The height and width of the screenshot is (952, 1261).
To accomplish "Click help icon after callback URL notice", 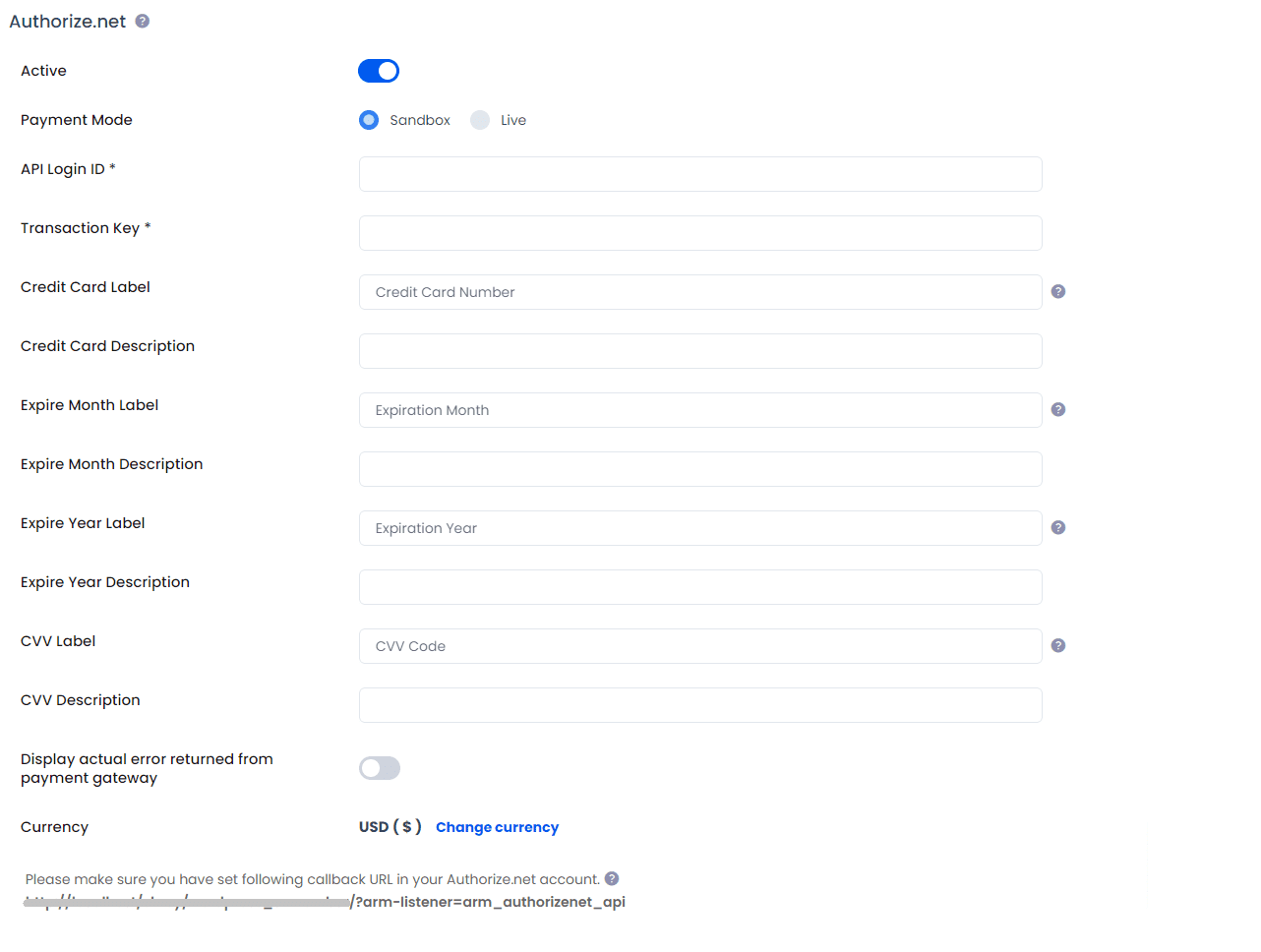I will [x=612, y=878].
